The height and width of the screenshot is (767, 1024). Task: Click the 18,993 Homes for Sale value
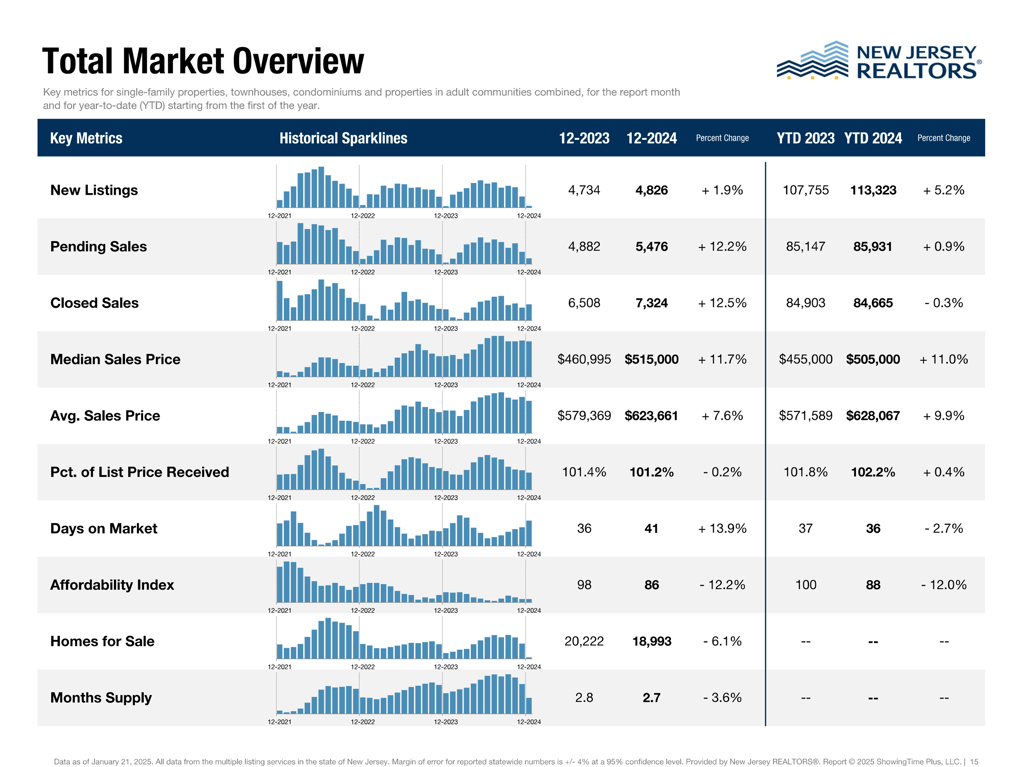(651, 642)
